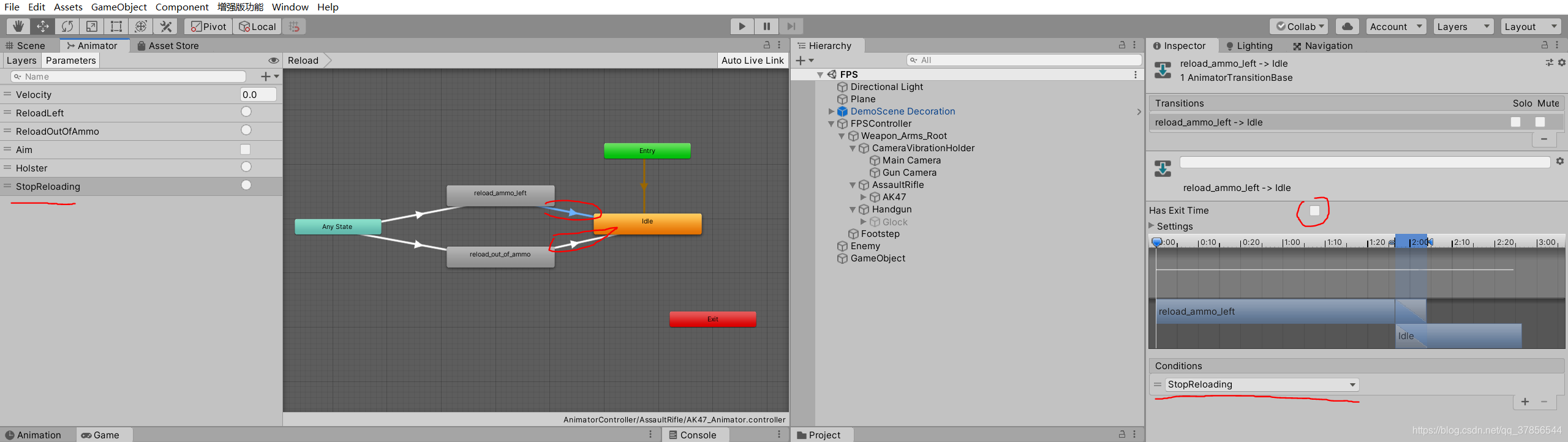Enable Has Exit Time checkbox

(x=1314, y=211)
